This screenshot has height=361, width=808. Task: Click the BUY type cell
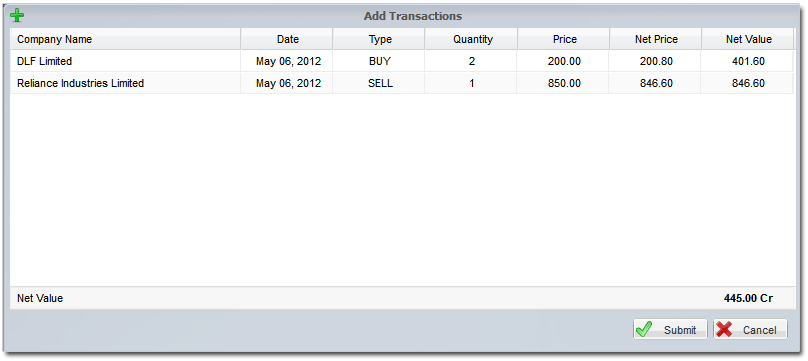[379, 61]
